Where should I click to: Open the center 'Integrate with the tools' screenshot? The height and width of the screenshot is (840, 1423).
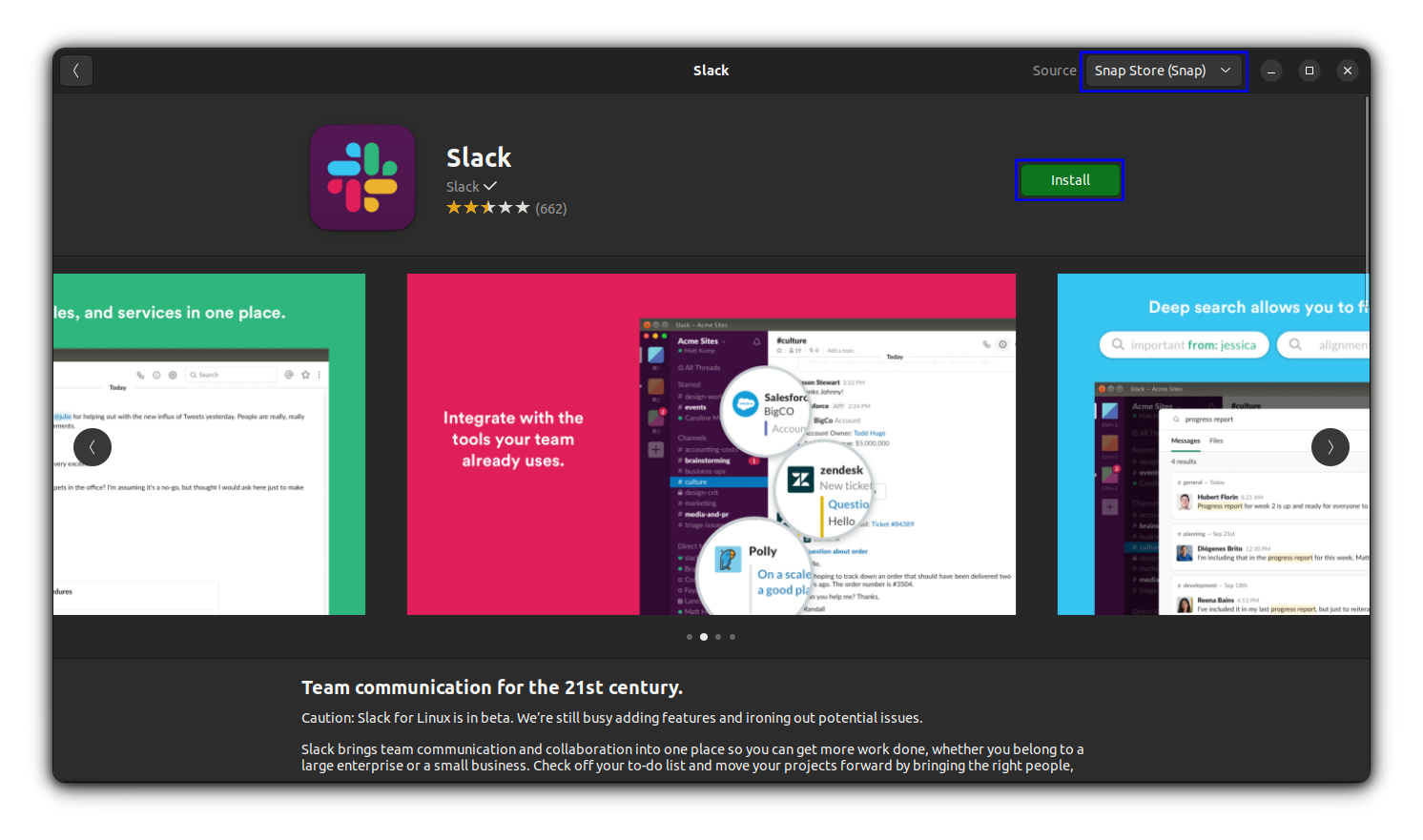click(x=711, y=444)
